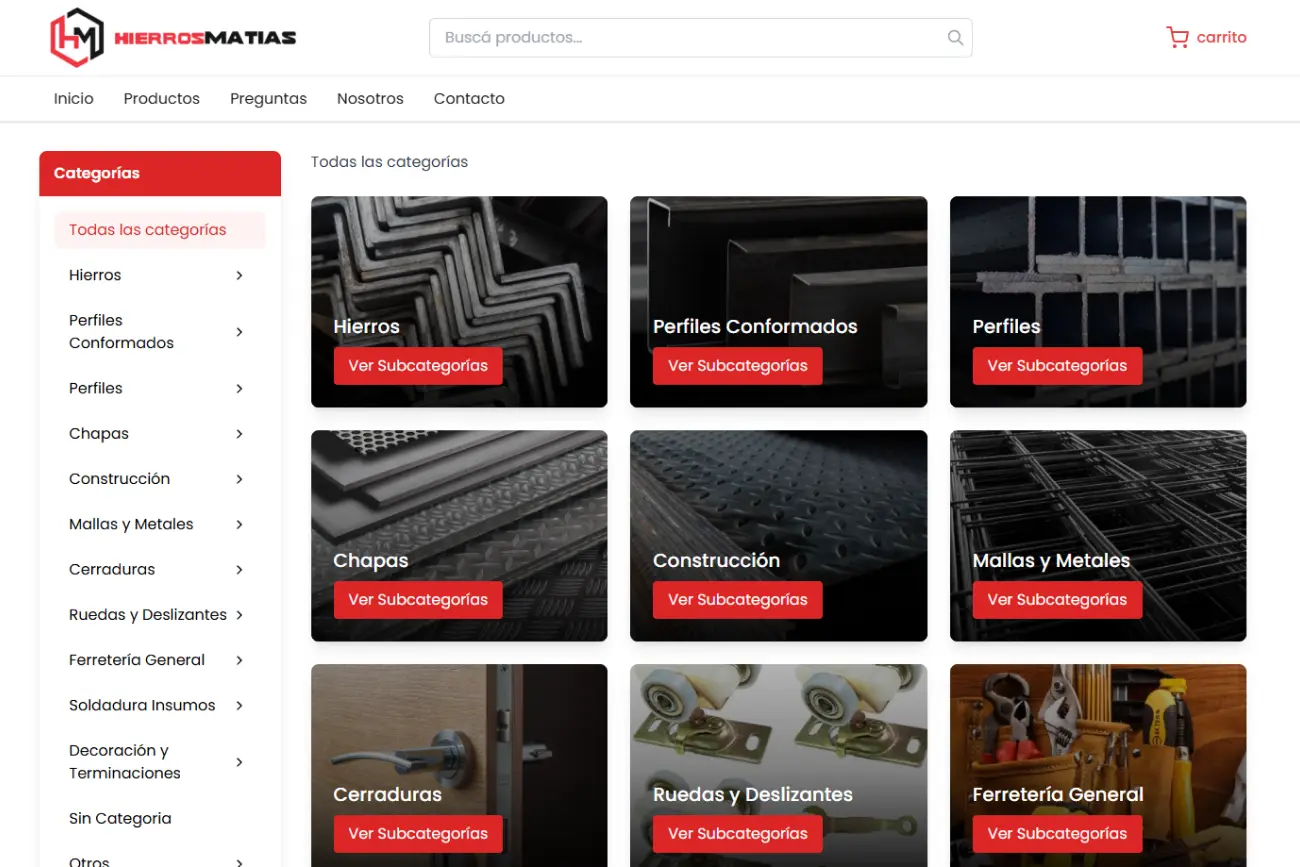This screenshot has width=1300, height=867.
Task: Open the Productos menu item
Action: [x=162, y=98]
